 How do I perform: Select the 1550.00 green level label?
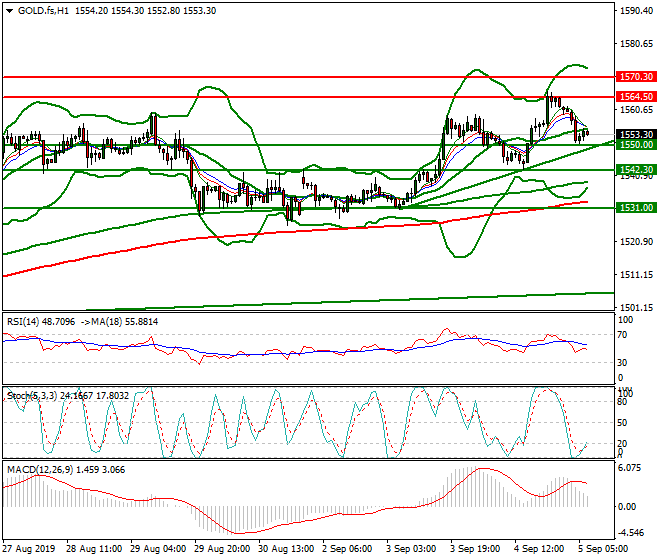[636, 145]
